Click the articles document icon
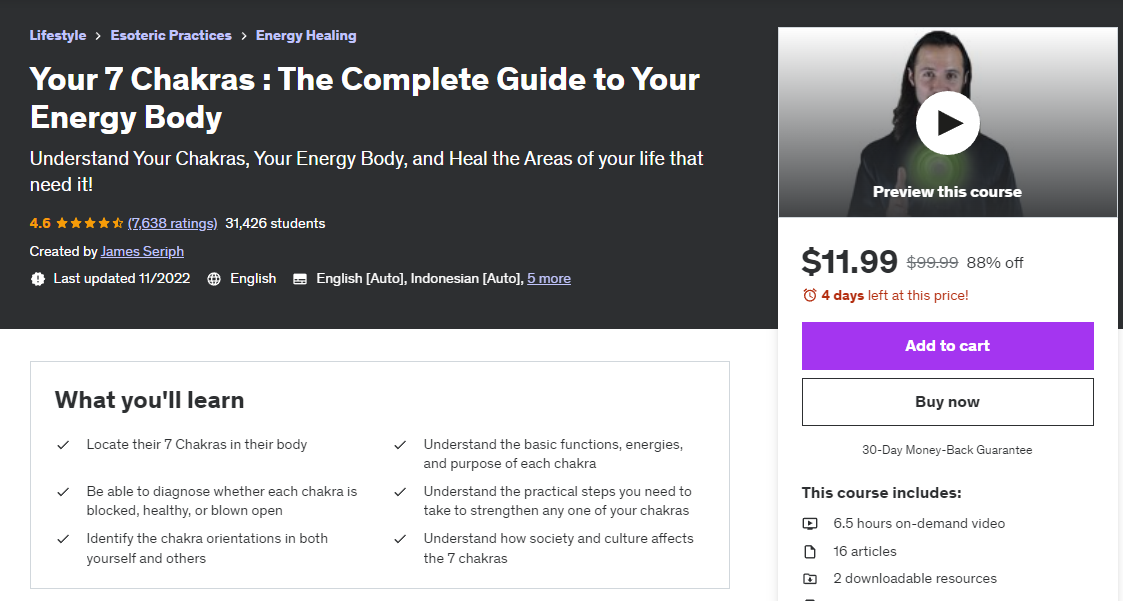This screenshot has width=1123, height=601. tap(810, 551)
